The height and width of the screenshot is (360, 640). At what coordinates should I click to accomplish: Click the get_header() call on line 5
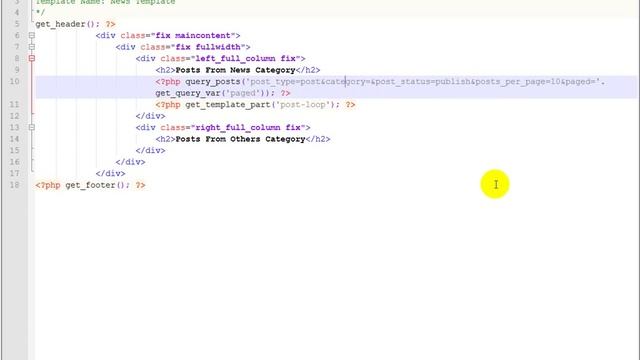pos(67,24)
